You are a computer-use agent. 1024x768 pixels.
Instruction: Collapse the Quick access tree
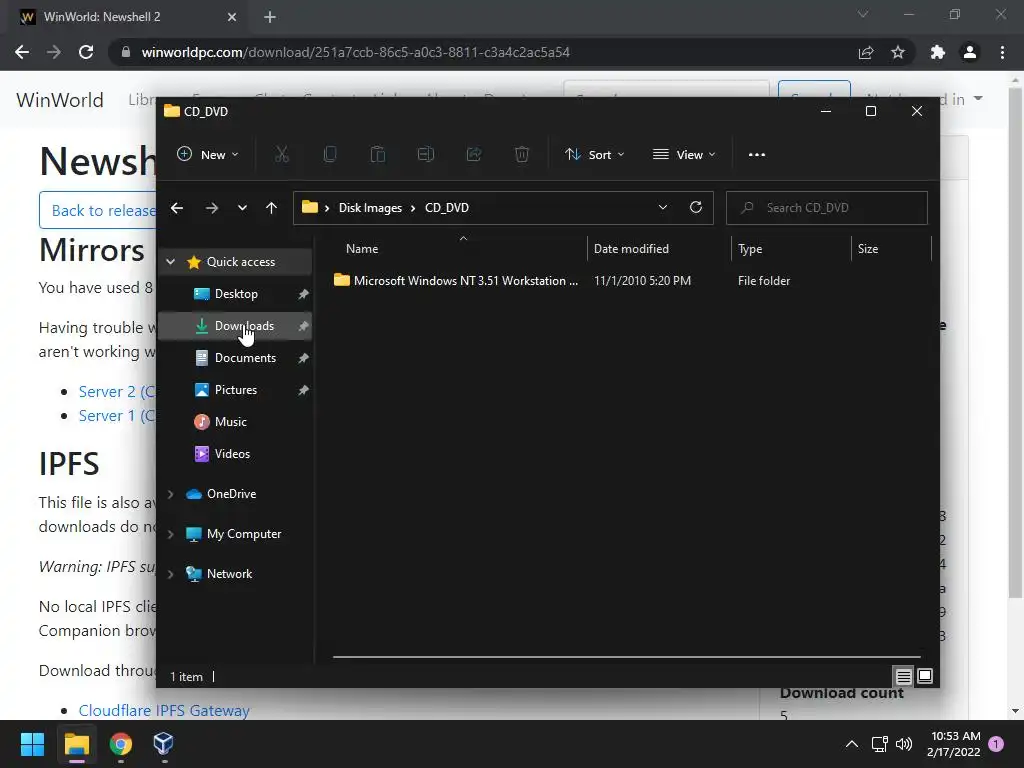[170, 262]
